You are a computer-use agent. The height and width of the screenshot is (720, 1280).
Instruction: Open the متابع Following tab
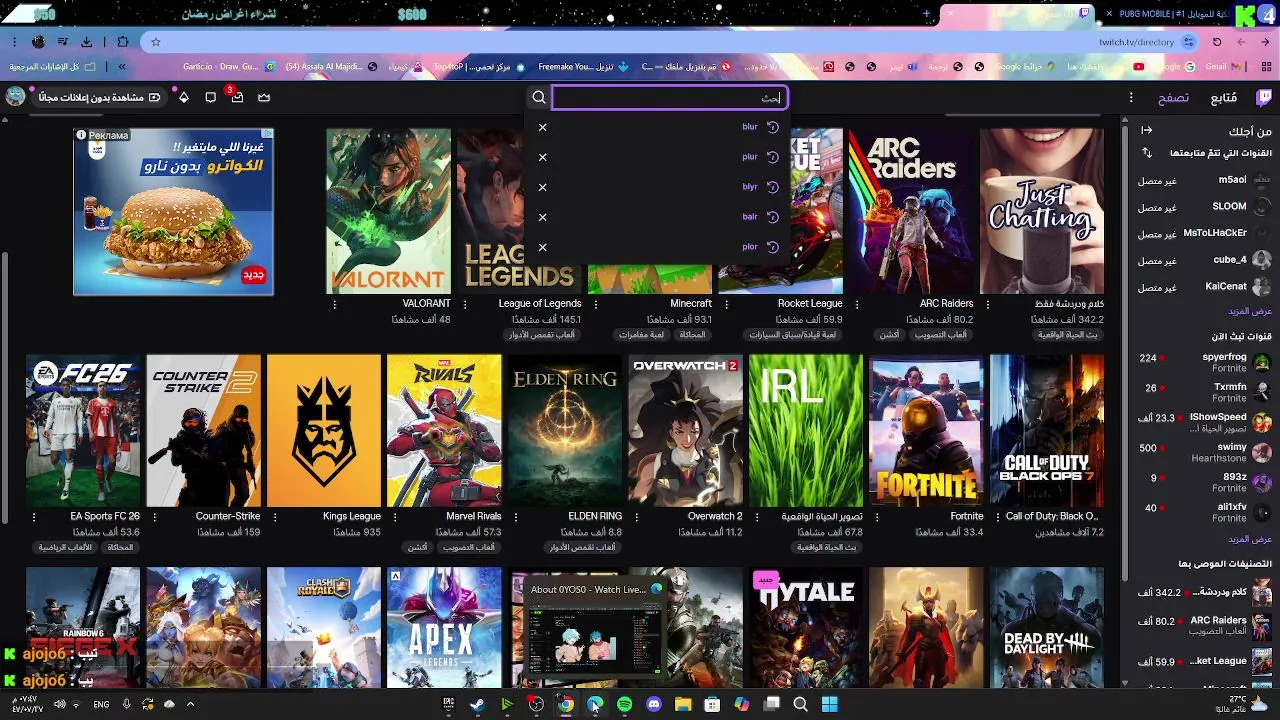1223,97
